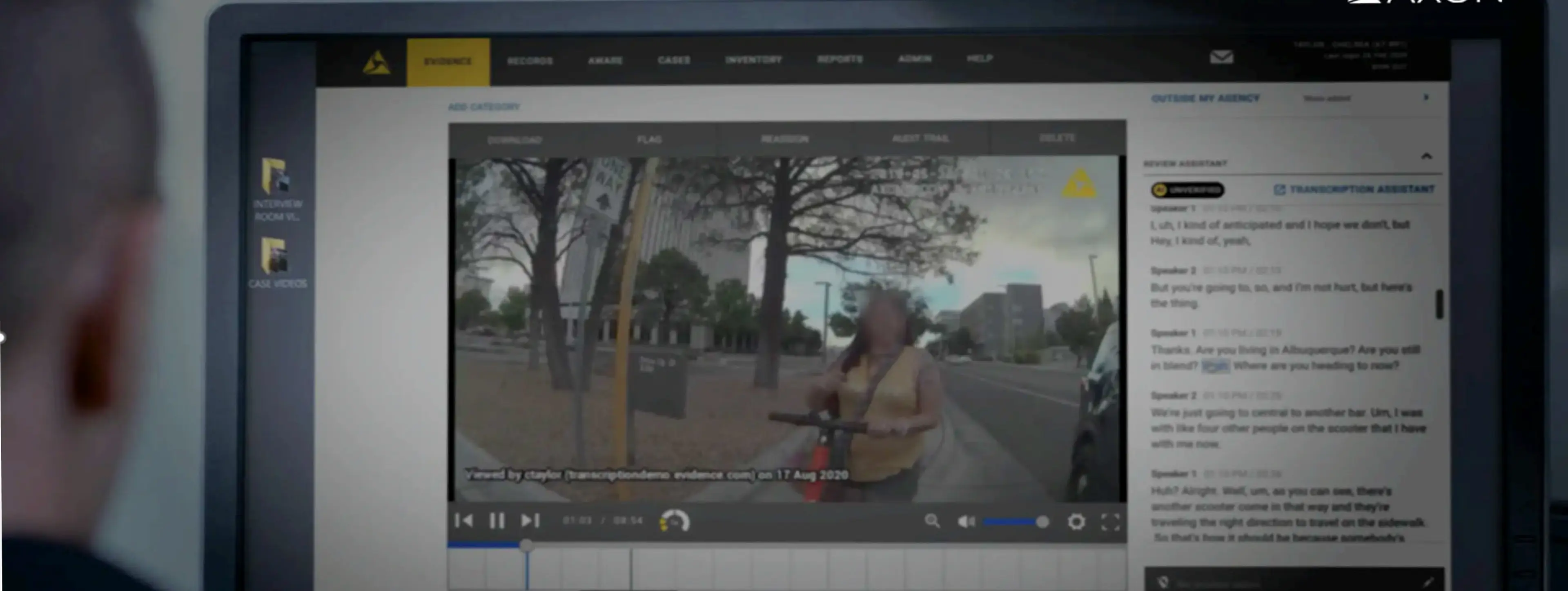Click the Axon logo in navigation bar
The height and width of the screenshot is (591, 1568).
point(377,63)
